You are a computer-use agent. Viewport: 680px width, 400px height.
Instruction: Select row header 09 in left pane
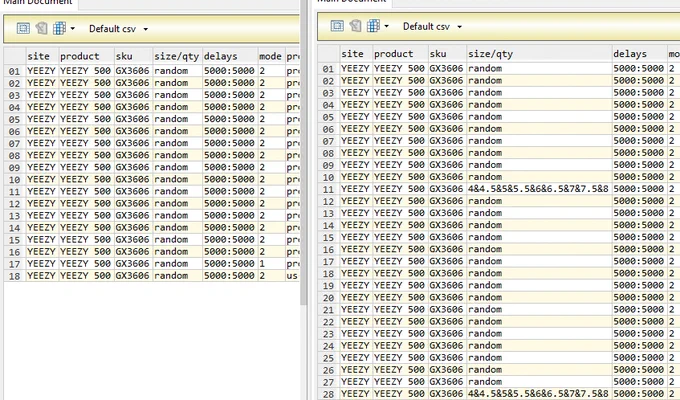click(15, 167)
